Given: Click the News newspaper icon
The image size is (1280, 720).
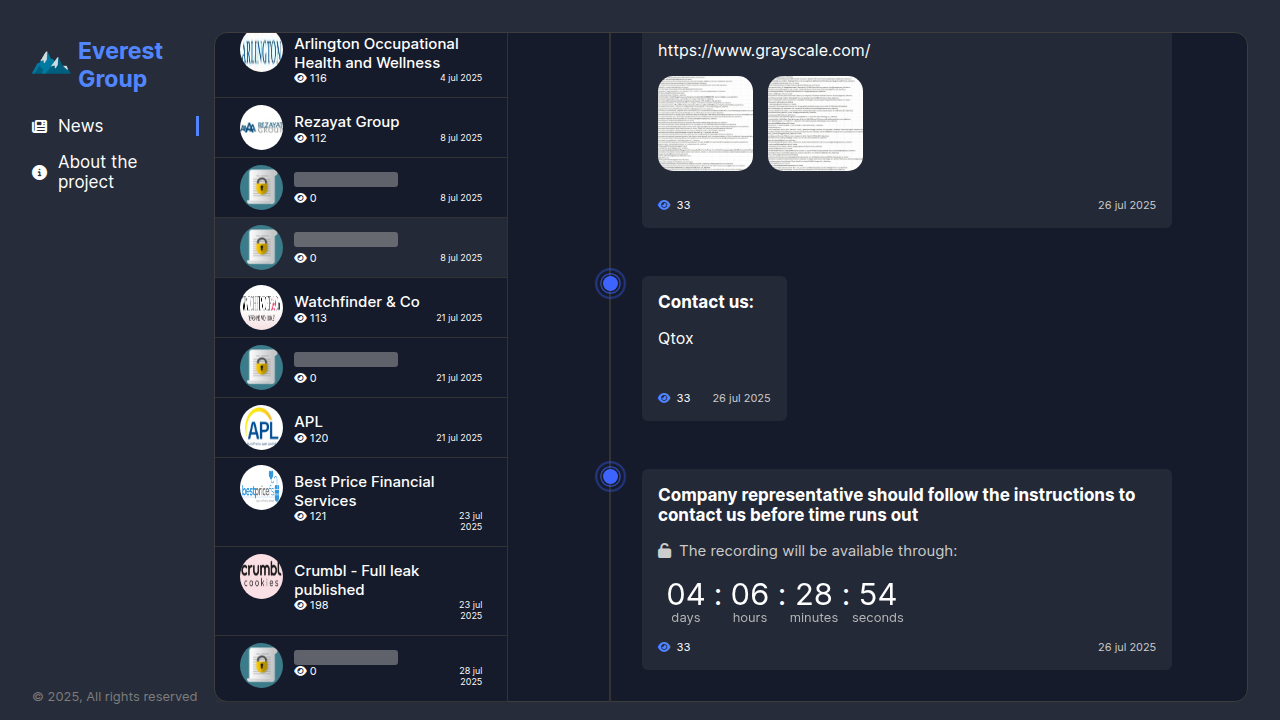Looking at the screenshot, I should click(39, 126).
